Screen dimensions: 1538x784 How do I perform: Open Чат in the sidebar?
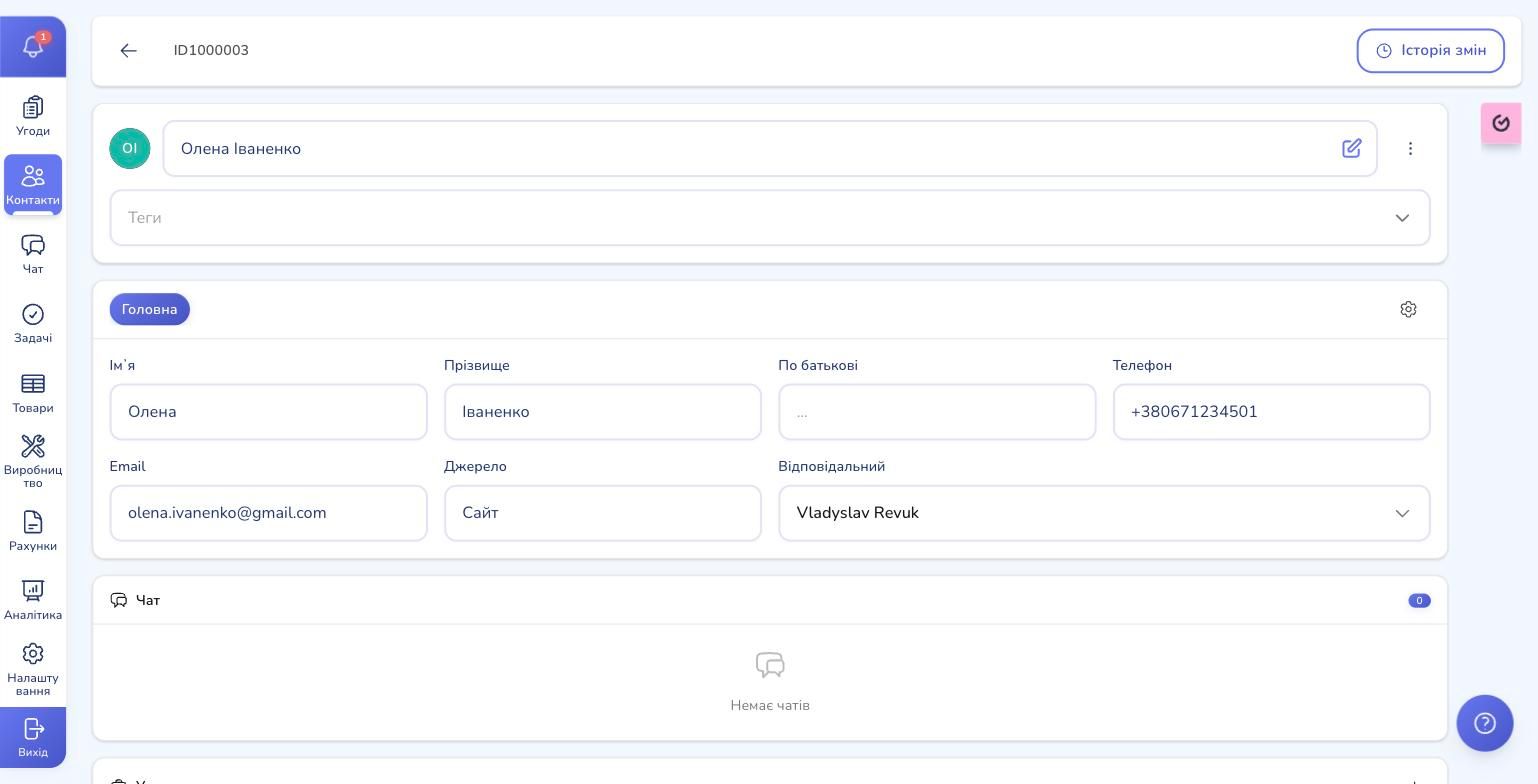pyautogui.click(x=33, y=254)
